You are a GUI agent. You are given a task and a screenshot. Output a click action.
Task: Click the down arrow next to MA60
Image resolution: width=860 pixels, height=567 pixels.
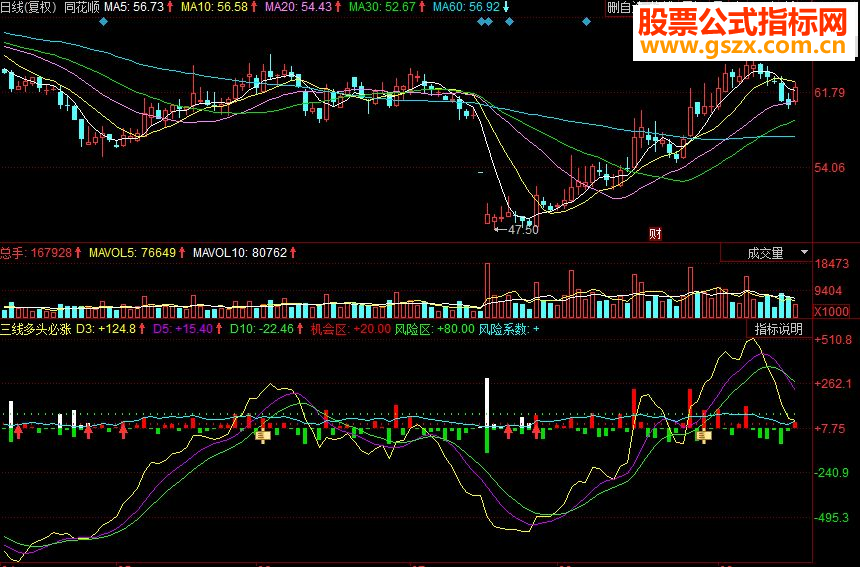pos(506,7)
